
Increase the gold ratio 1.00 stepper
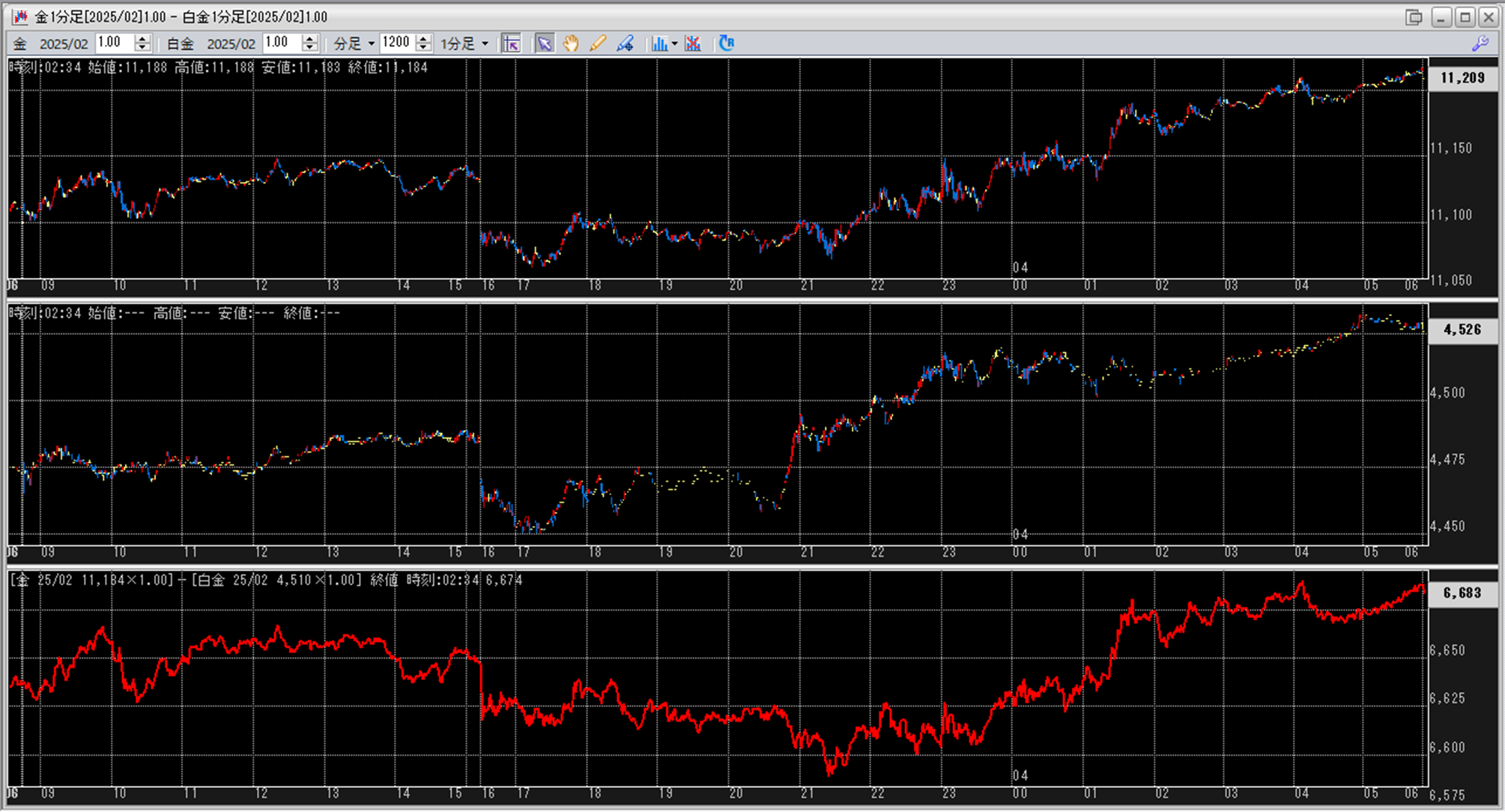(142, 39)
